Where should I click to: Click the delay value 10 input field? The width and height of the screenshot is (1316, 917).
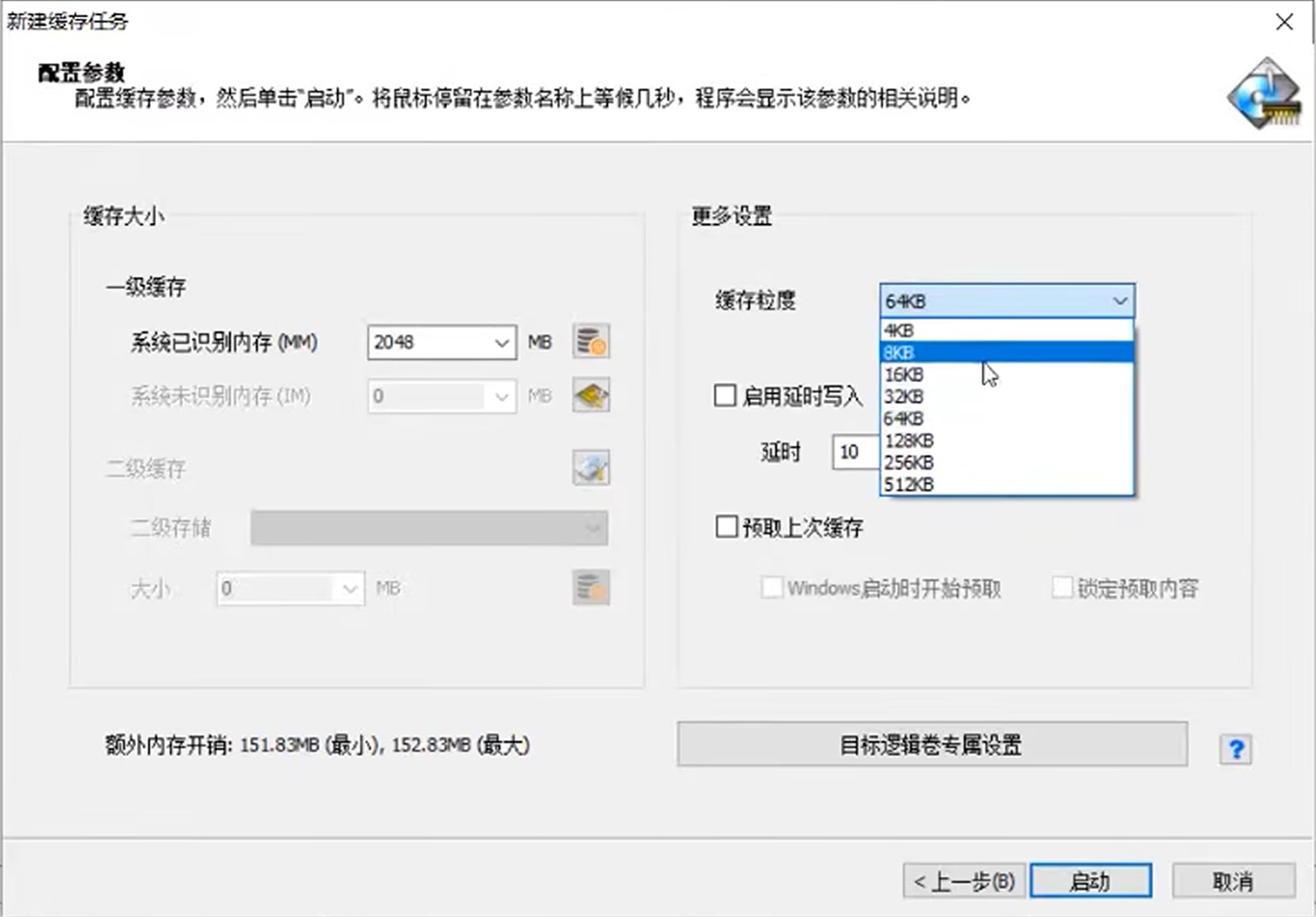pos(852,452)
